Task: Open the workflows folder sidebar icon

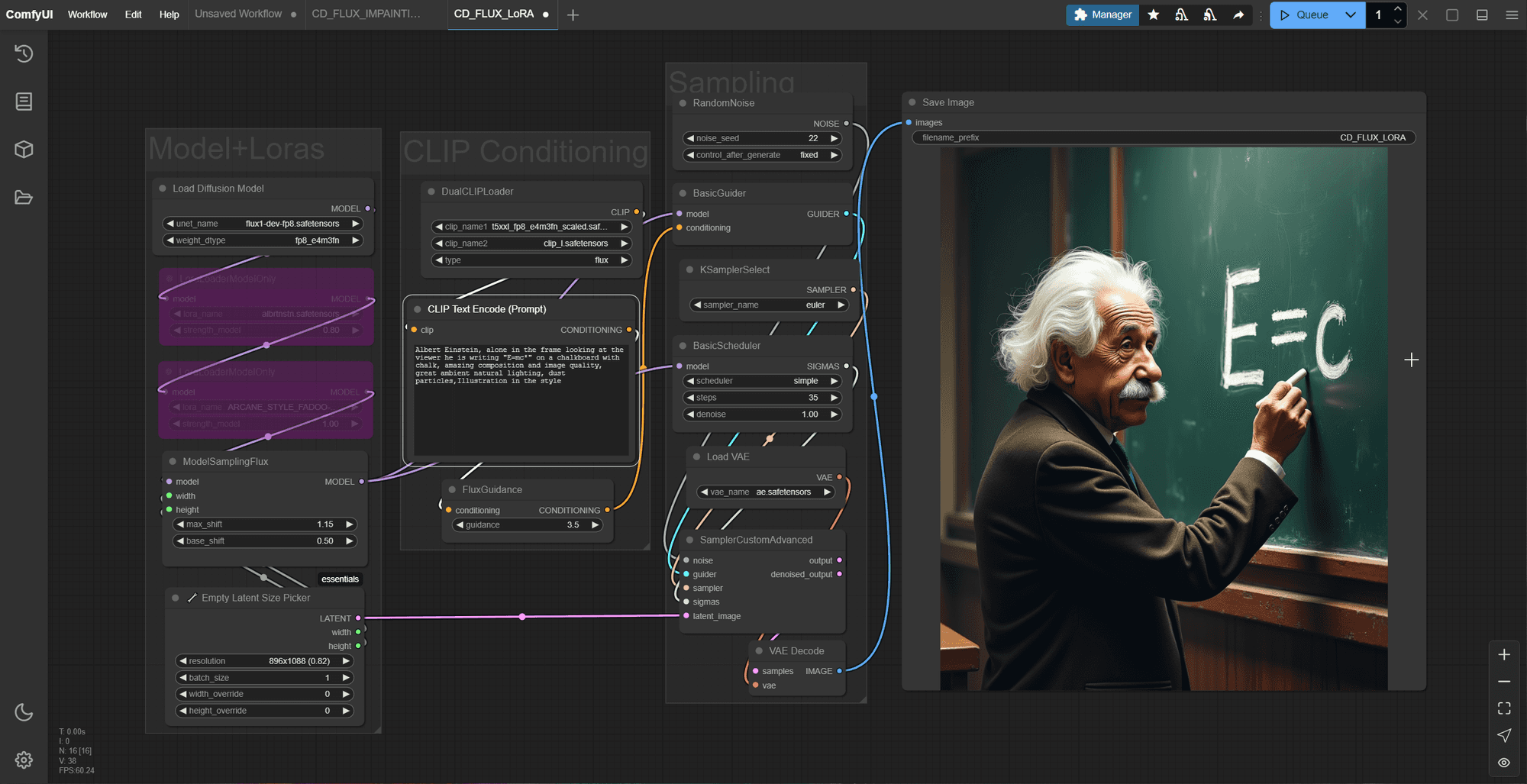Action: [24, 198]
